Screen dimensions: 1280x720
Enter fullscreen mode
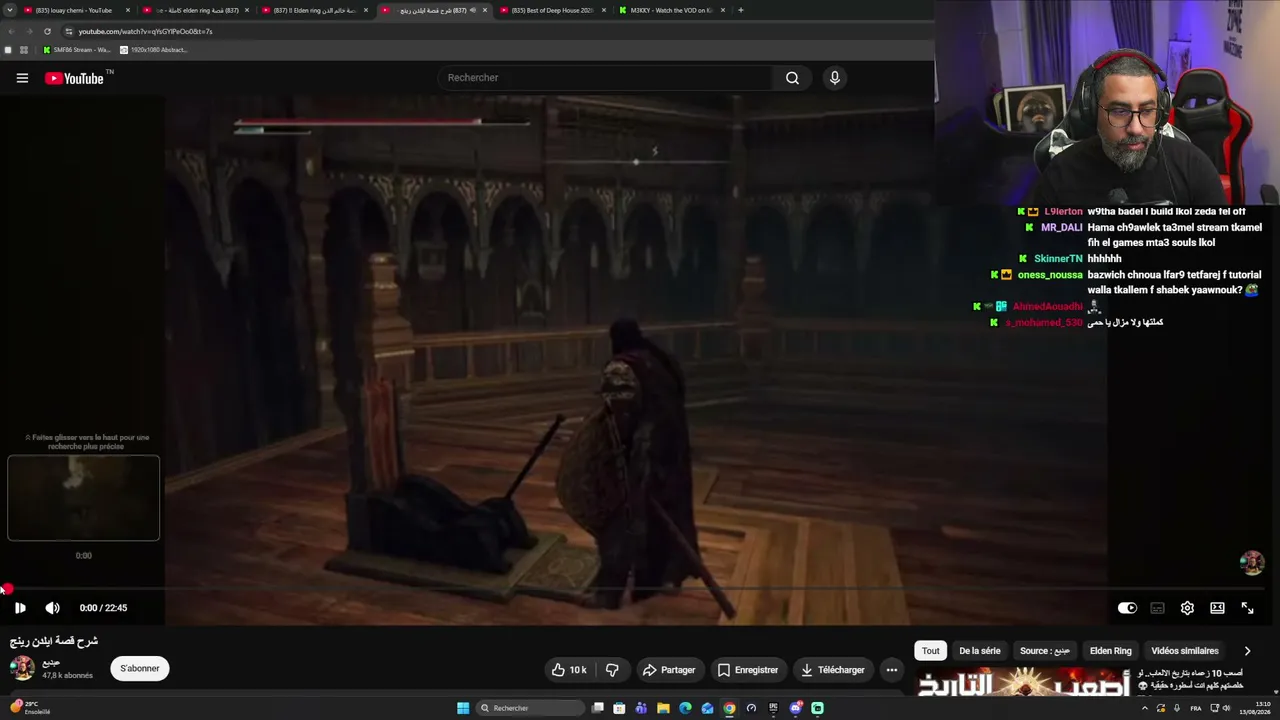coord(1247,608)
